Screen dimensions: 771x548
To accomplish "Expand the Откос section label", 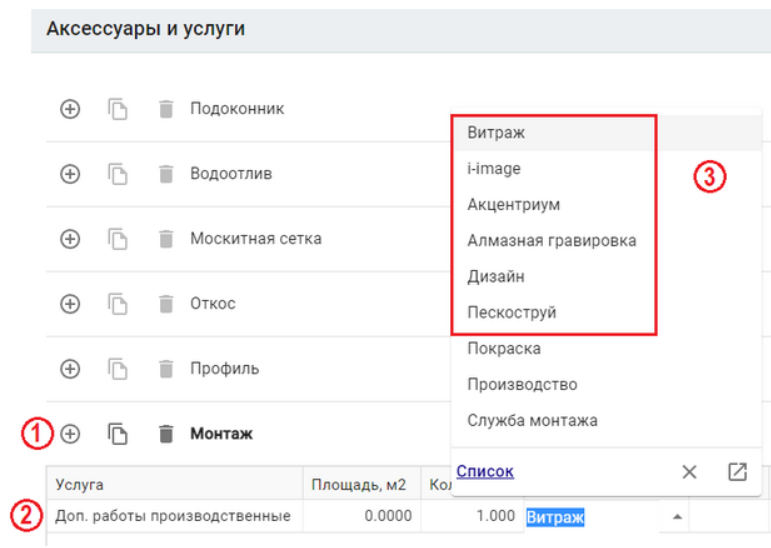I will (x=212, y=303).
